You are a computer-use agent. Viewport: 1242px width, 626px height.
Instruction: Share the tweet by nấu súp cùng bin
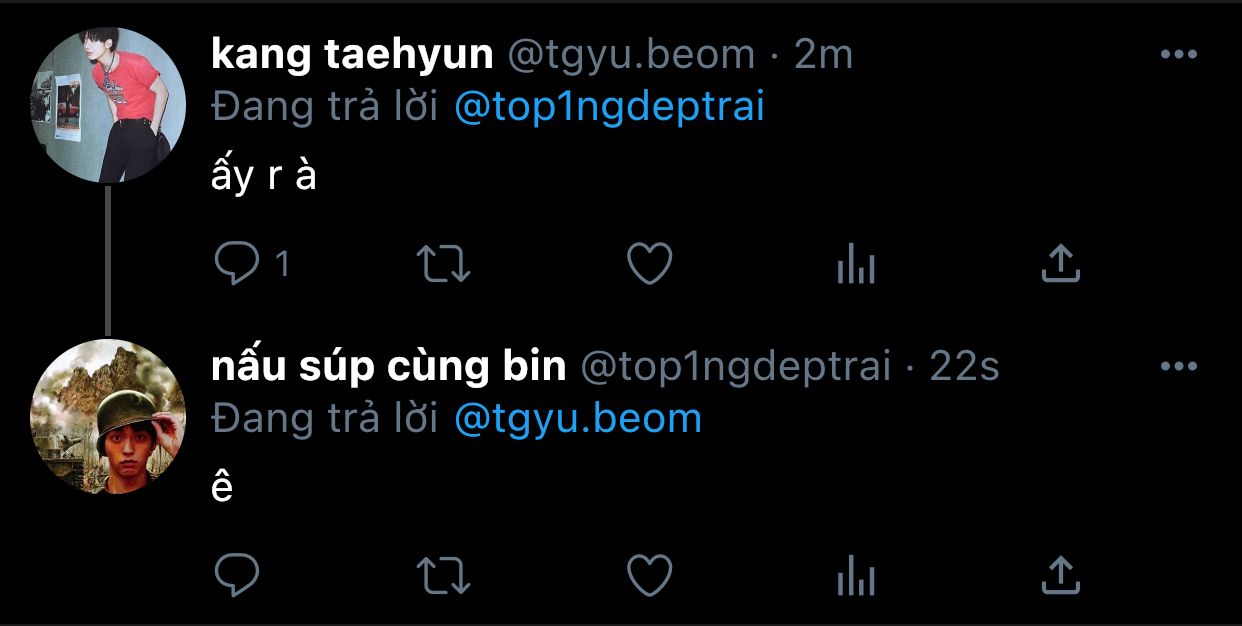tap(1061, 575)
